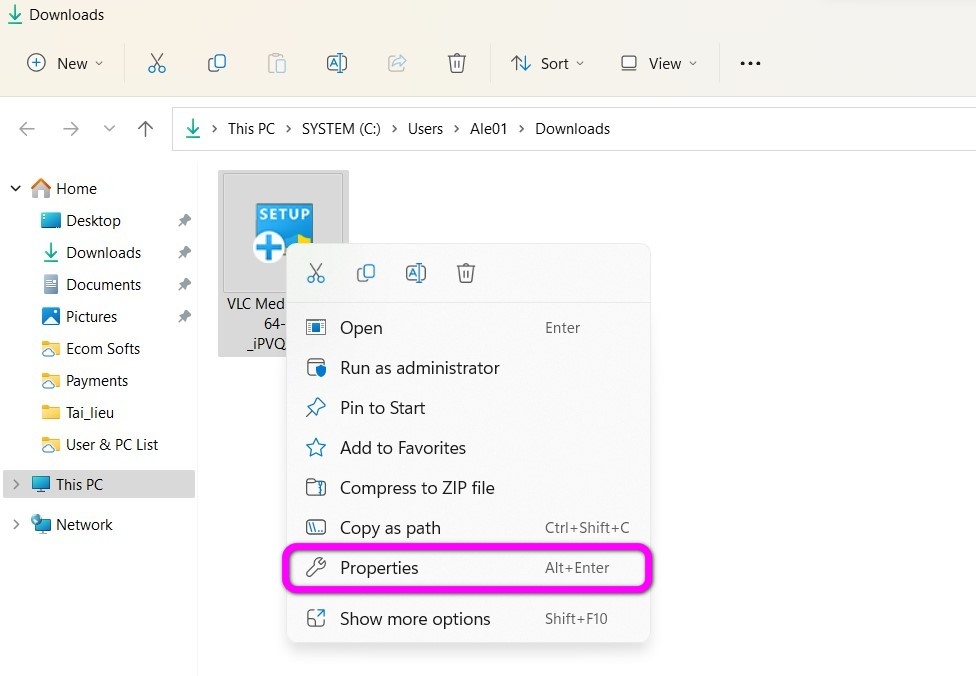Image resolution: width=976 pixels, height=676 pixels.
Task: Navigate to Users in the breadcrumb bar
Action: pyautogui.click(x=425, y=128)
